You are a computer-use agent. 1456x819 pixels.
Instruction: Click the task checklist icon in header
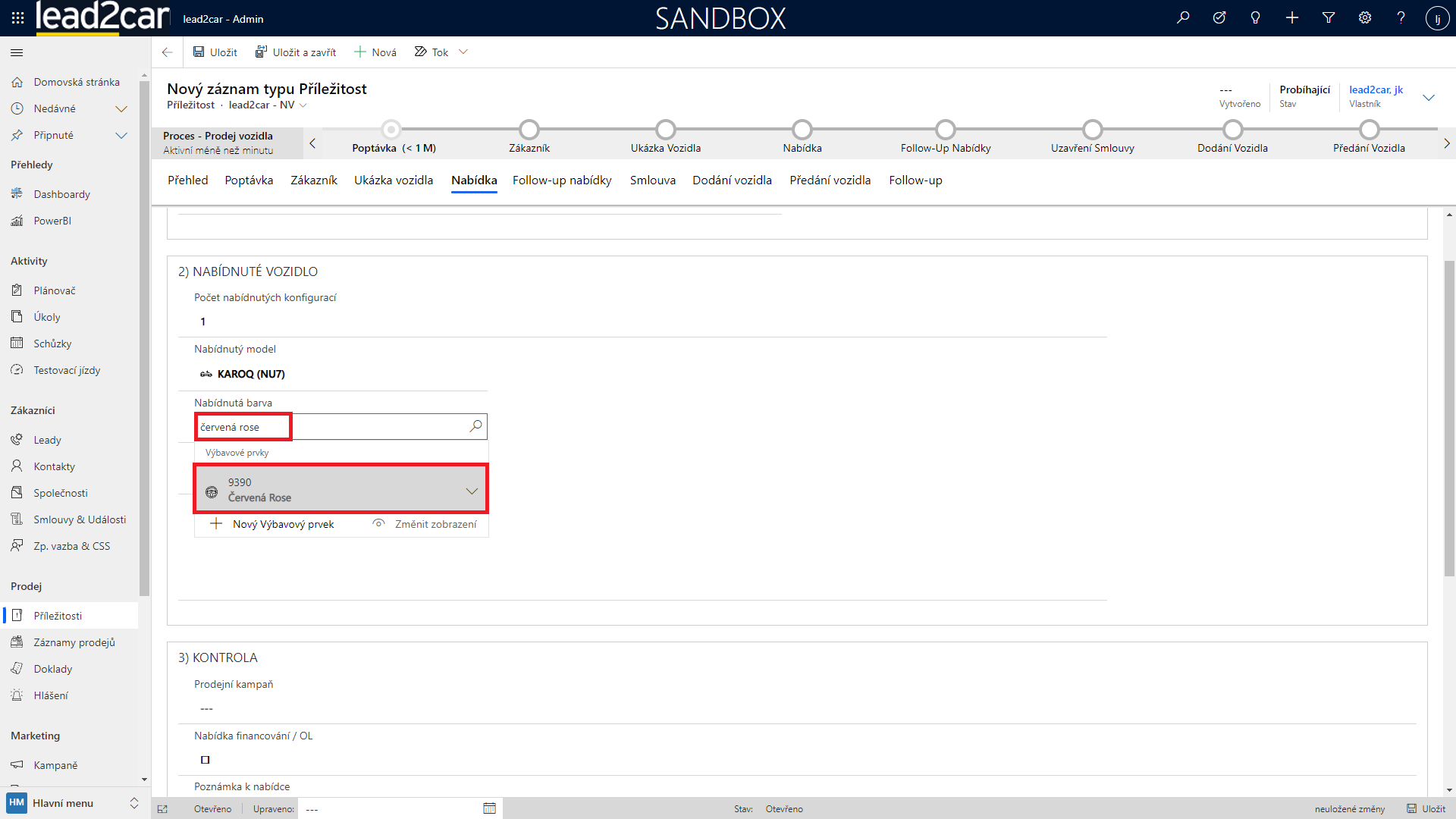click(x=1219, y=17)
